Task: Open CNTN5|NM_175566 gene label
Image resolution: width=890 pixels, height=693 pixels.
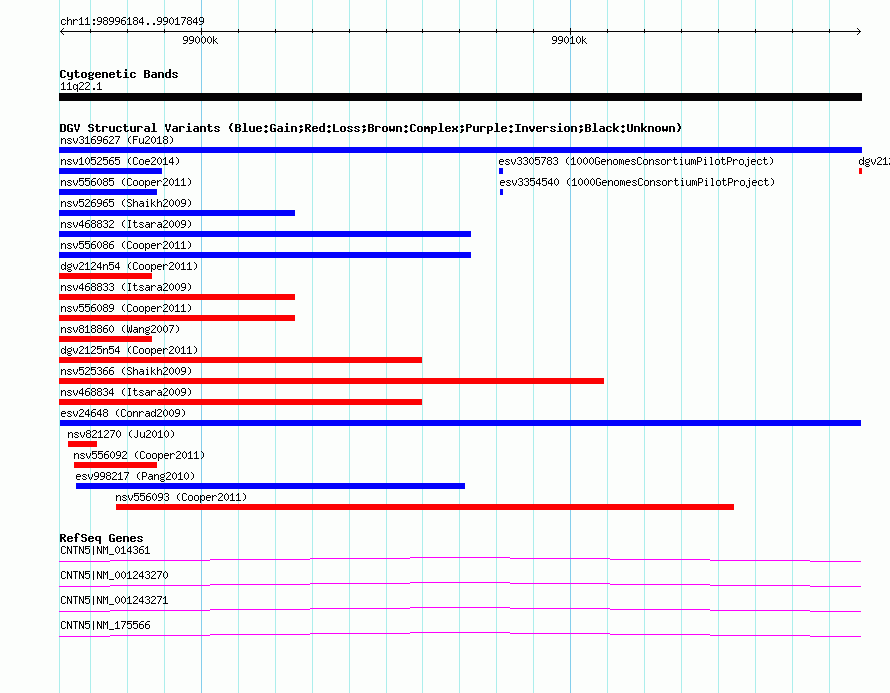Action: pyautogui.click(x=105, y=625)
